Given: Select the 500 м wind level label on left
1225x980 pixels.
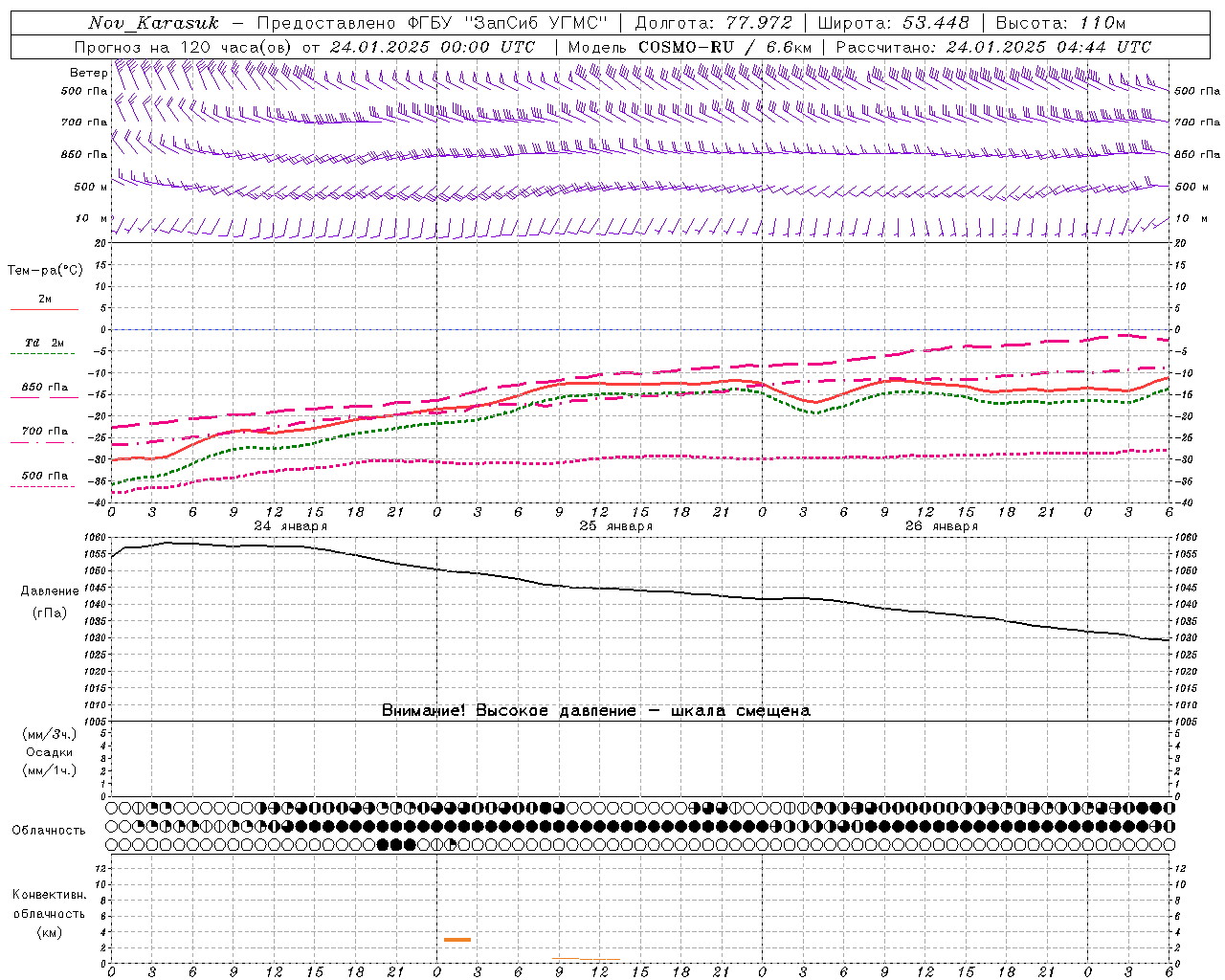Looking at the screenshot, I should click(x=91, y=187).
